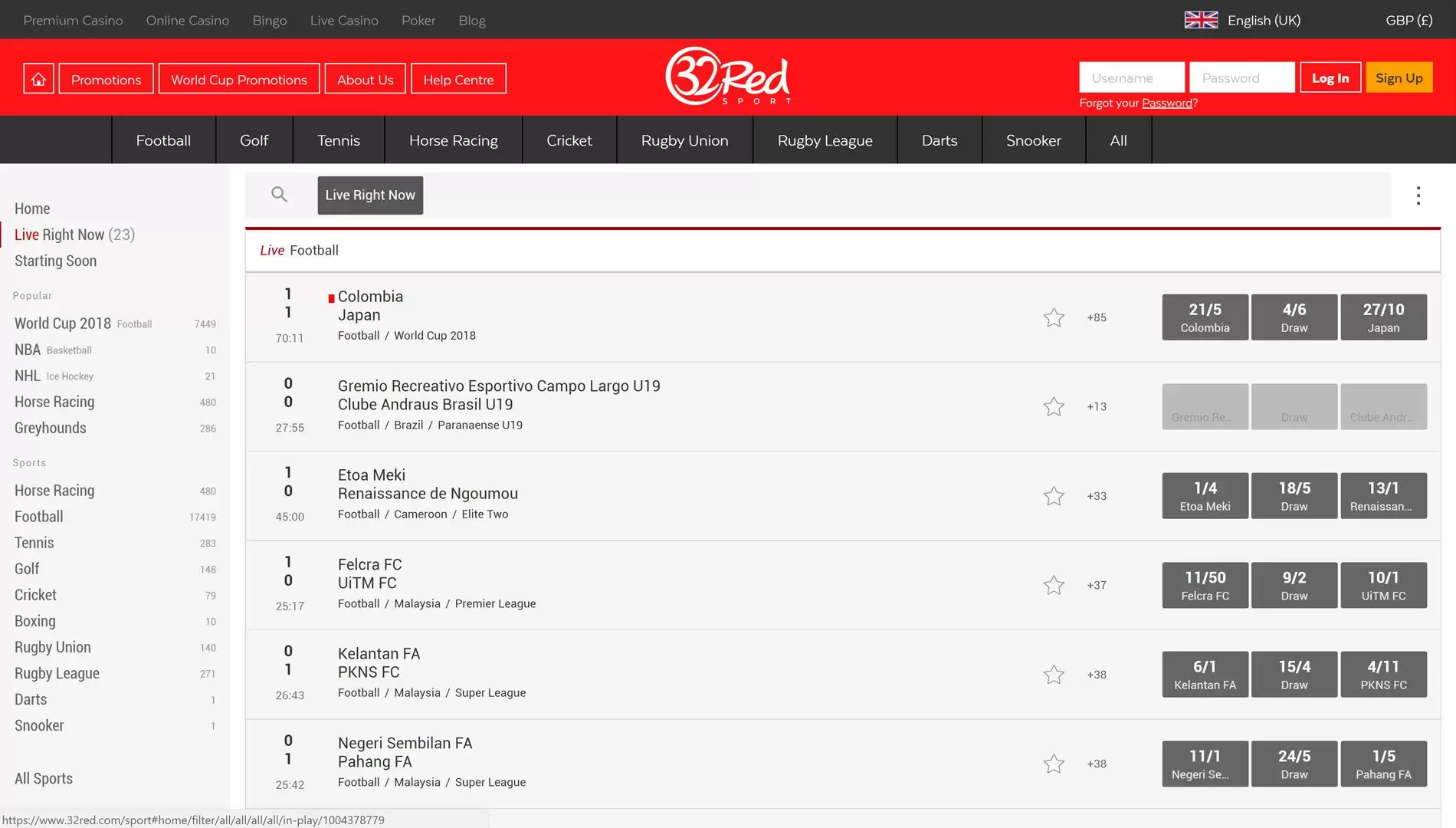The height and width of the screenshot is (828, 1456).
Task: Select the UK flag language icon
Action: pos(1201,21)
